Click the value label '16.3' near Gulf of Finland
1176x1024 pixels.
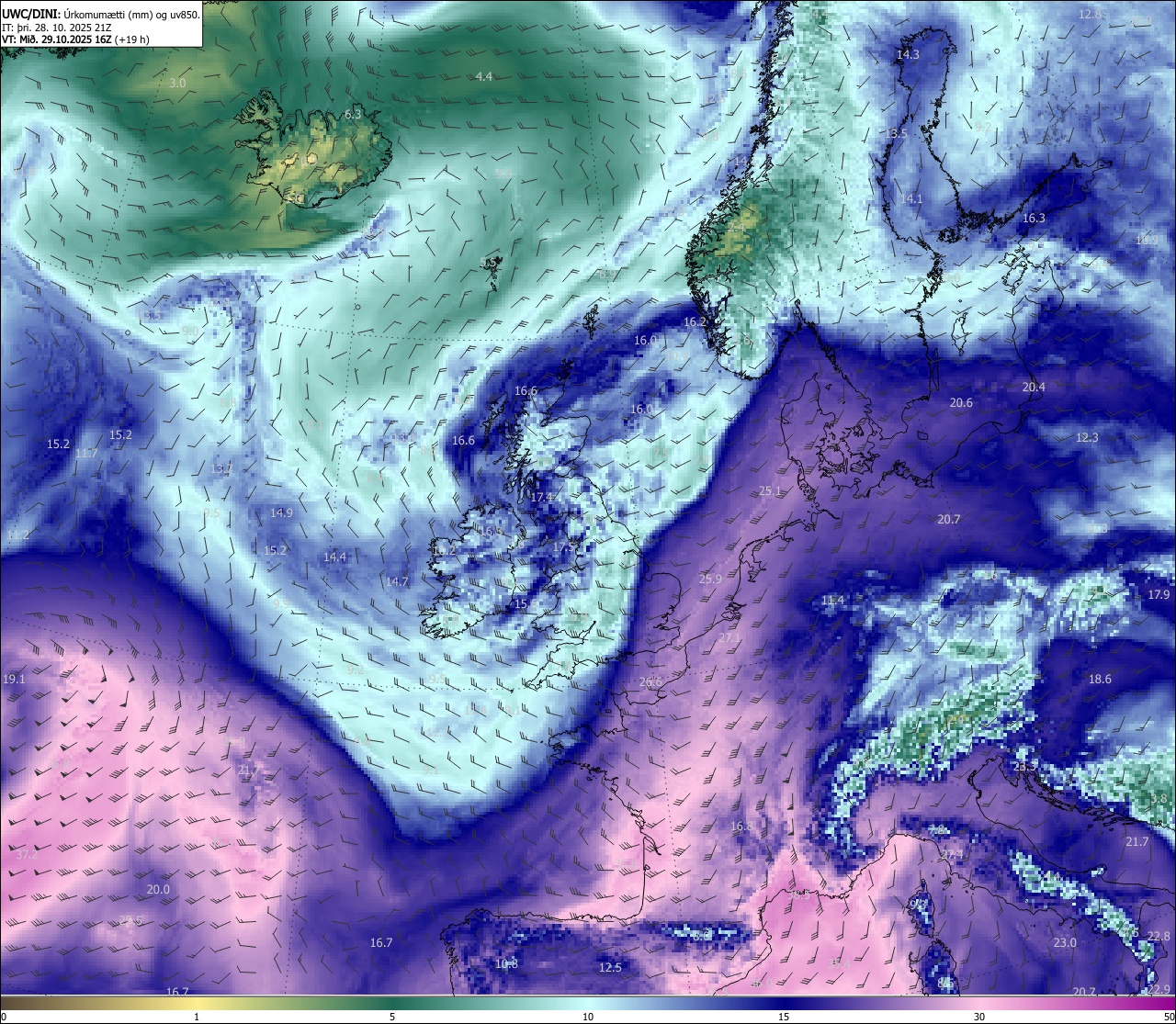pos(1034,219)
